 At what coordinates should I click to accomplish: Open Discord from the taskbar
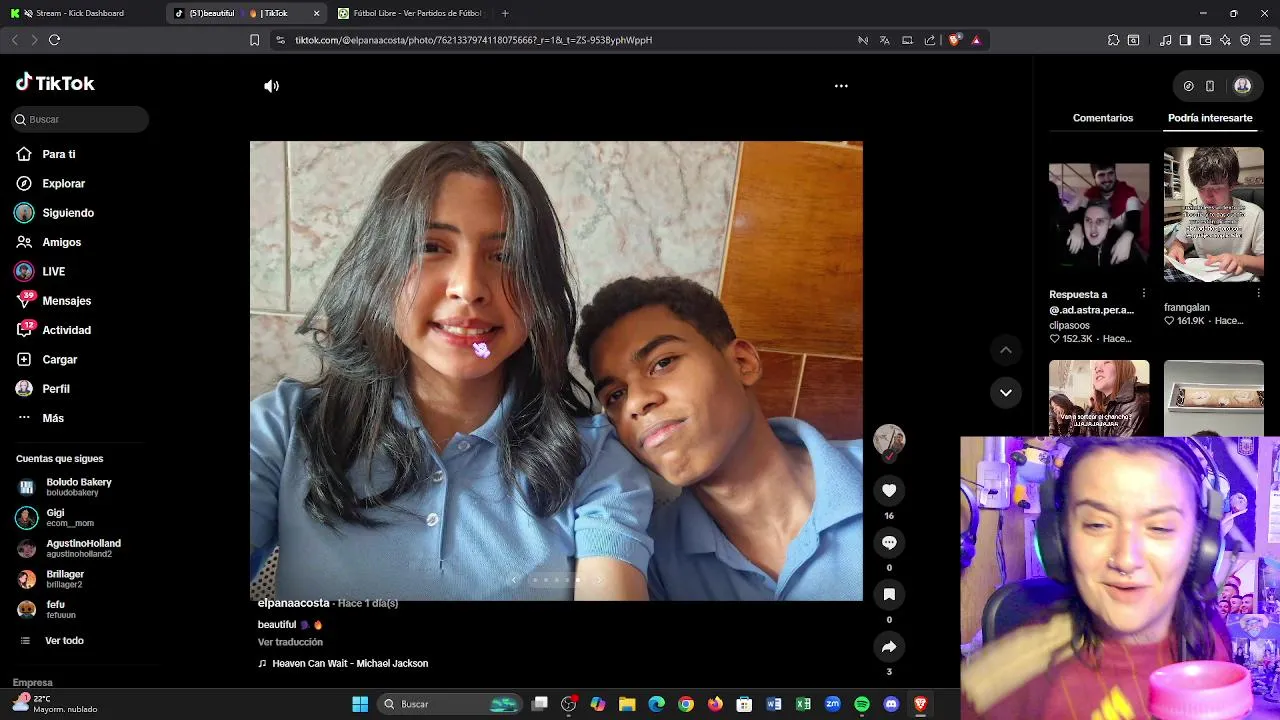point(891,704)
